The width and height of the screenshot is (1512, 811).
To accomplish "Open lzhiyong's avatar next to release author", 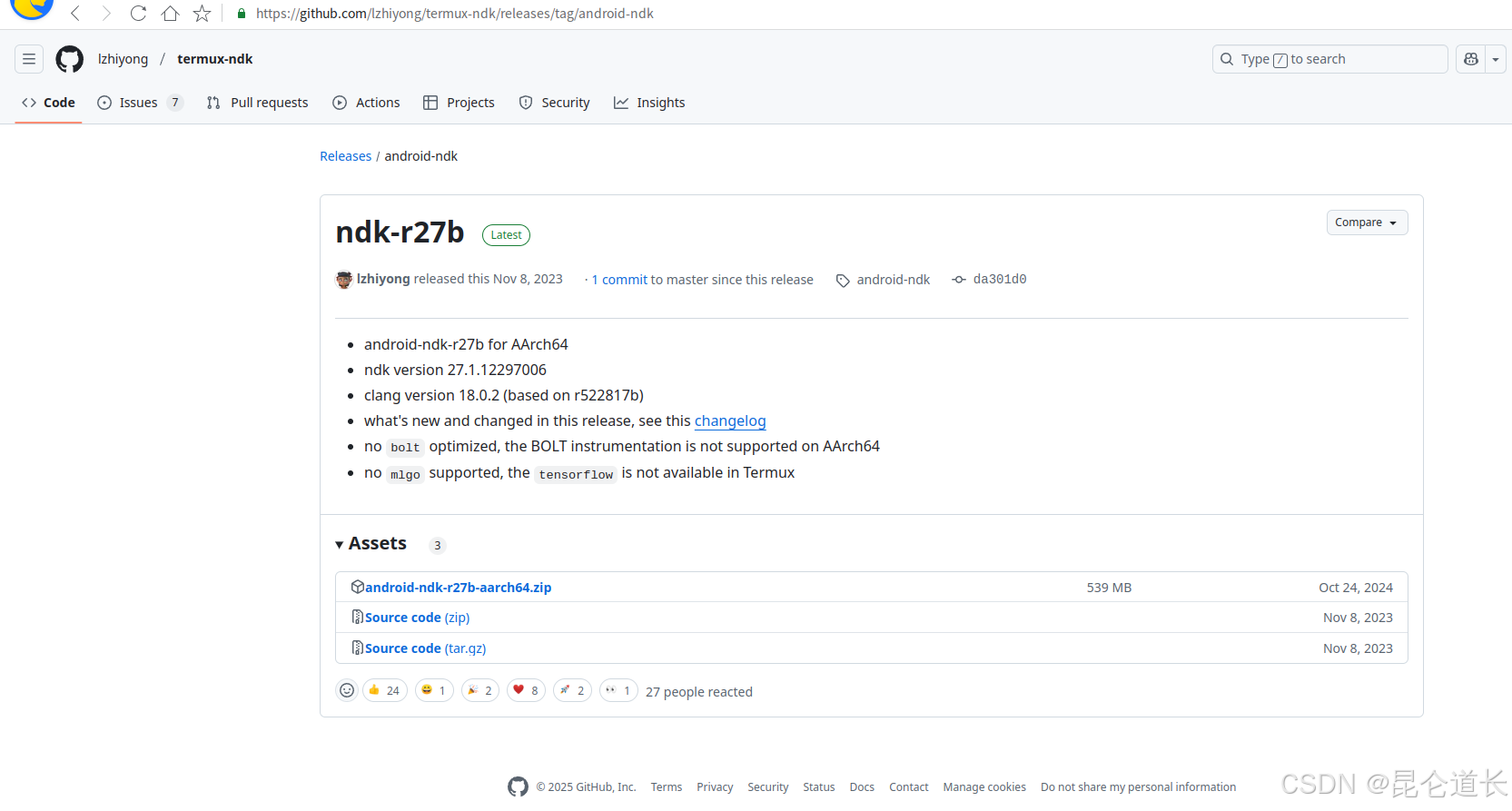I will tap(344, 280).
